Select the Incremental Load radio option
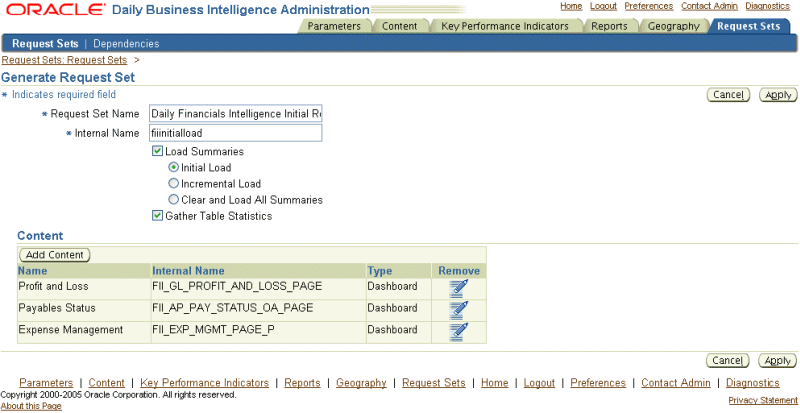 point(173,183)
